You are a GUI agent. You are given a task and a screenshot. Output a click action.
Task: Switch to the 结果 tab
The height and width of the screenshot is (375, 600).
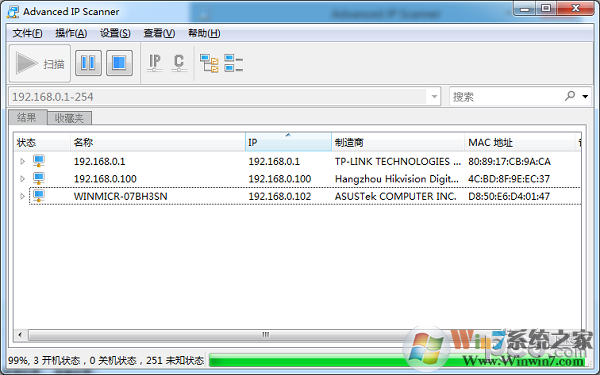pyautogui.click(x=28, y=117)
